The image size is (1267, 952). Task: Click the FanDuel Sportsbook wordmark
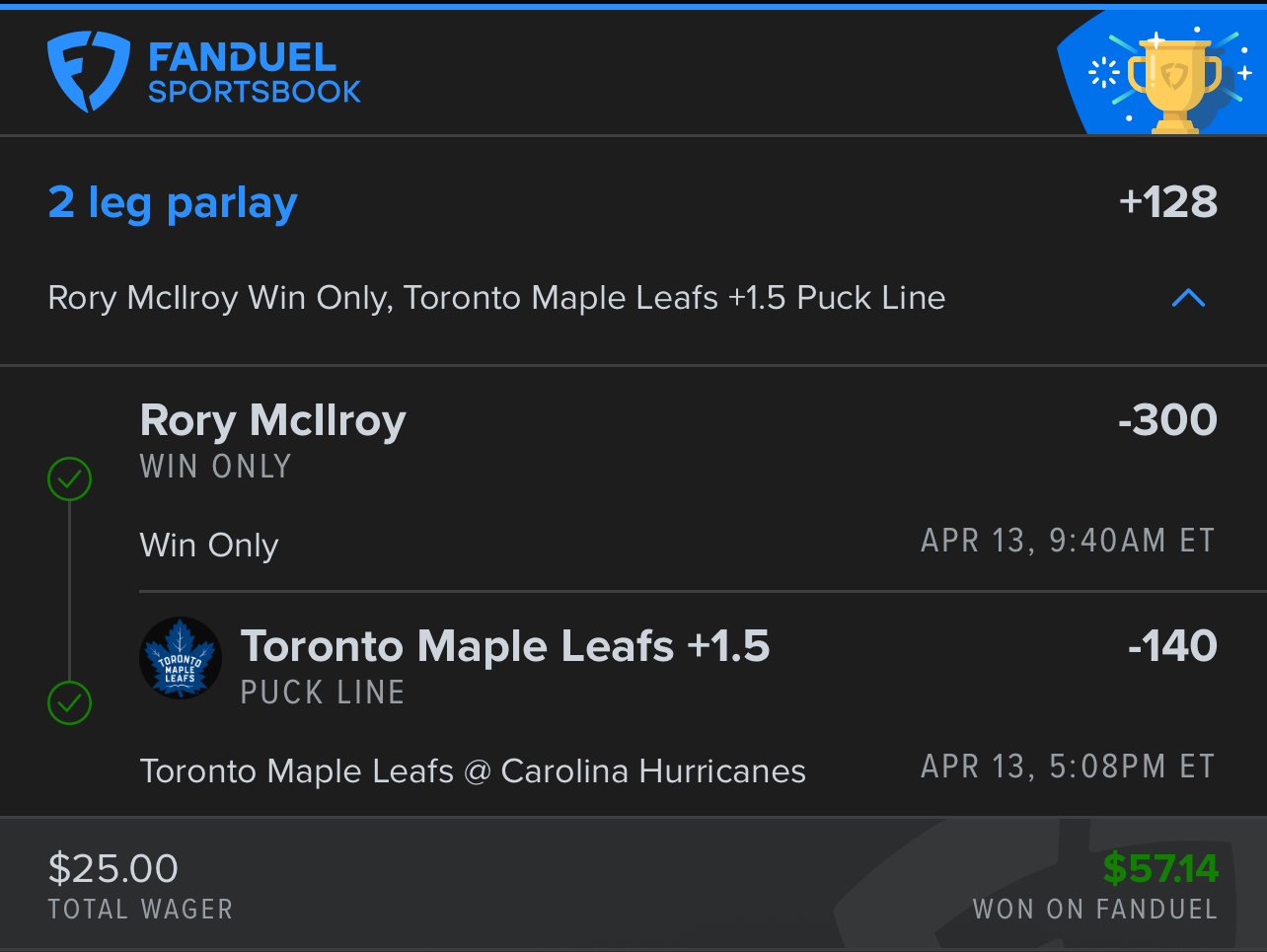255,73
